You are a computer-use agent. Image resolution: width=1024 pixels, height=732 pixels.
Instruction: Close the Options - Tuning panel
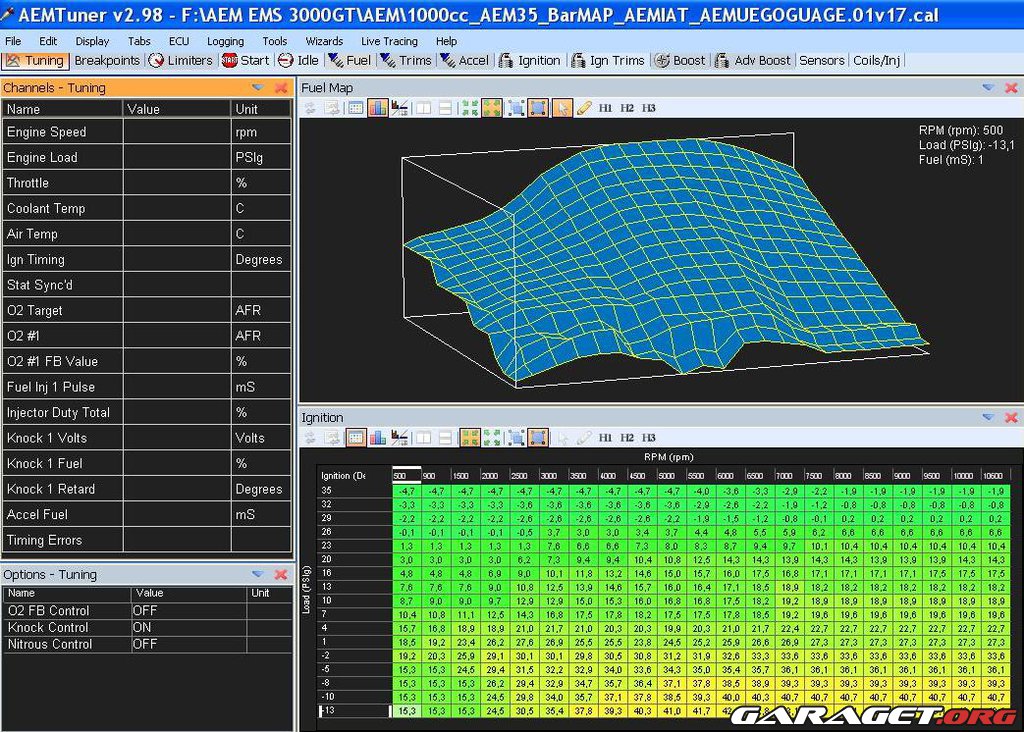point(281,575)
